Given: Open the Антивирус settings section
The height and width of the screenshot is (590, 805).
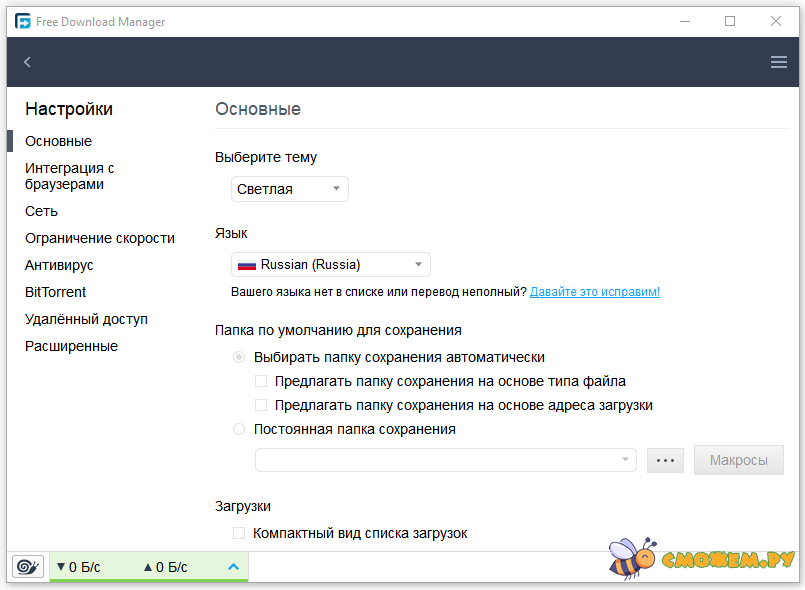Looking at the screenshot, I should point(59,265).
